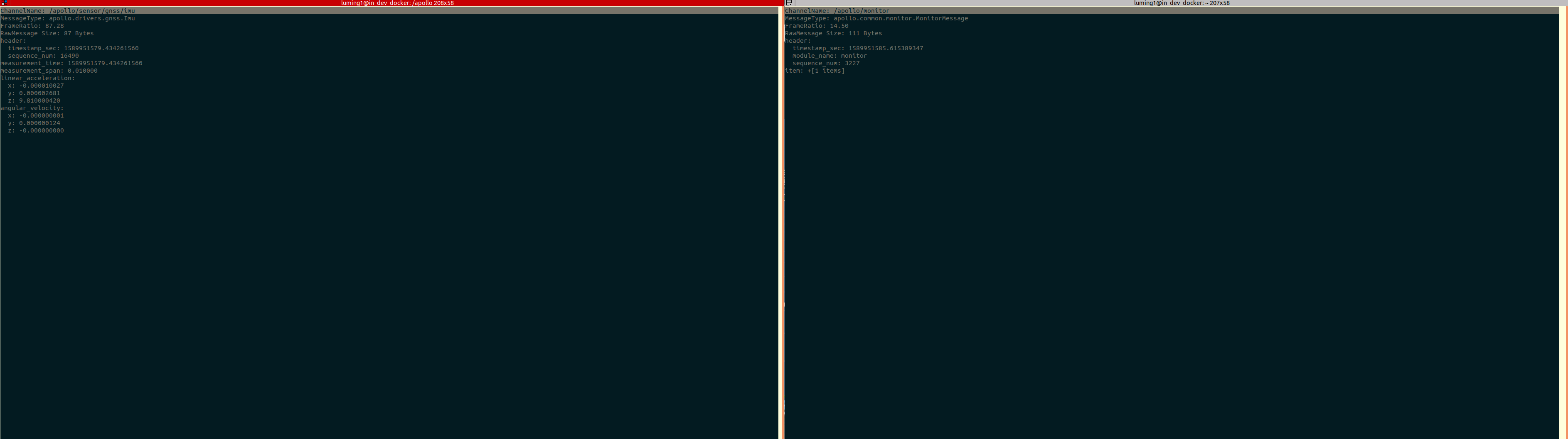Click the x: -0.000010027 value
Screen dimensions: 1568x439
(x=36, y=86)
